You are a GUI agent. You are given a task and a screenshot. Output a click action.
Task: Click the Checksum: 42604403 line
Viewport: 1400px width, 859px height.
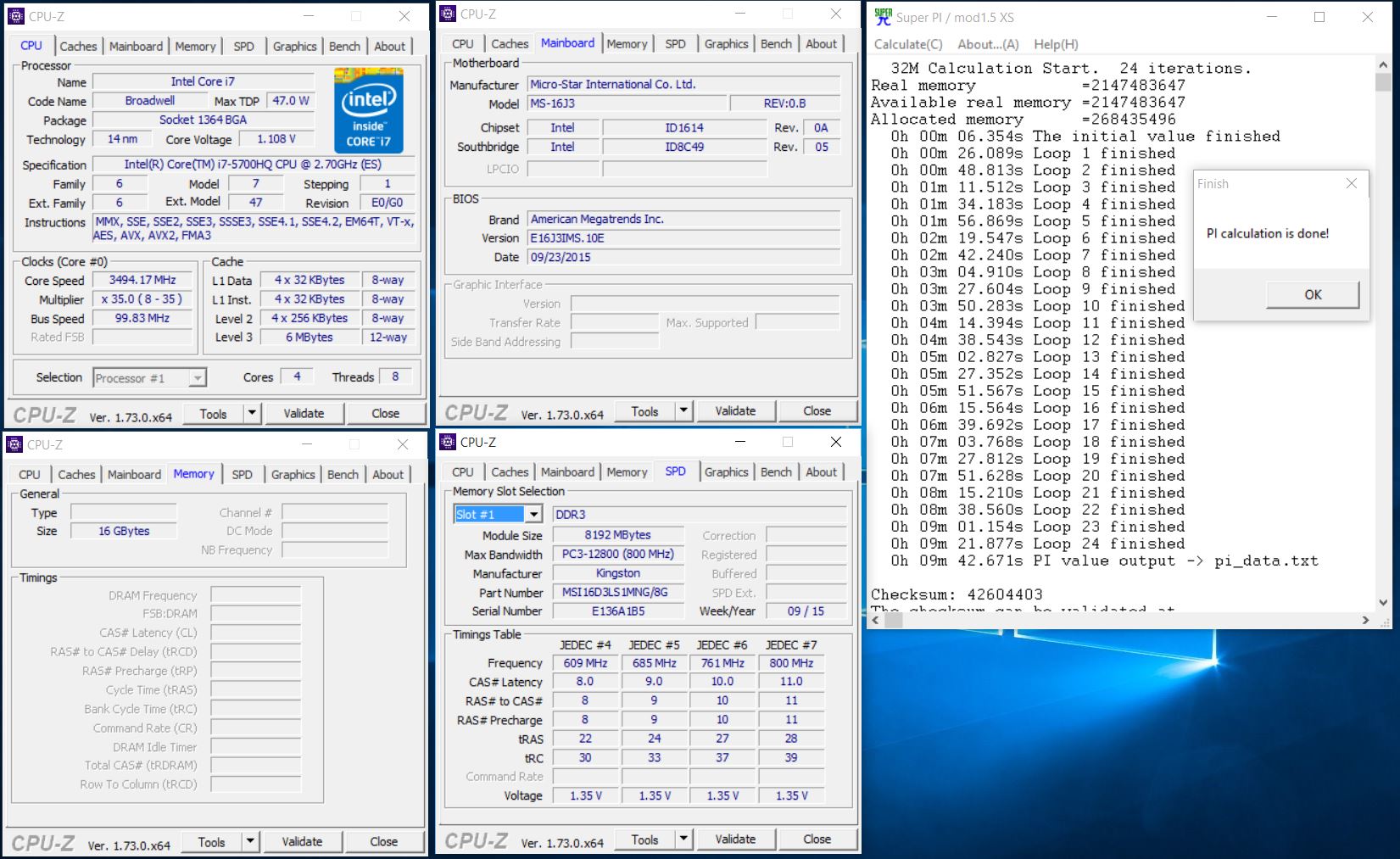coord(957,594)
